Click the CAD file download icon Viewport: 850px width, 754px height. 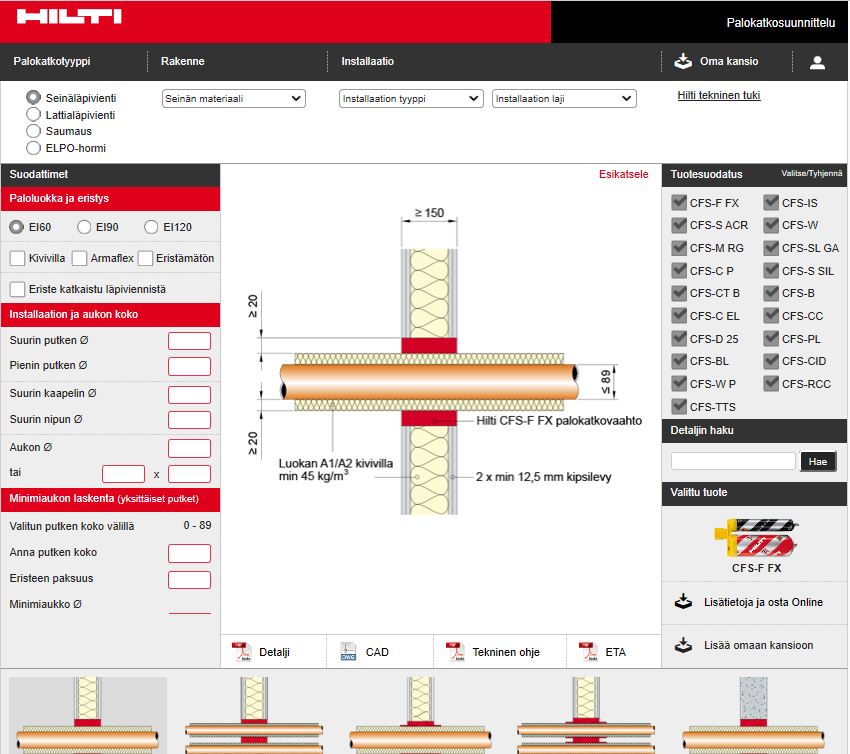point(348,651)
